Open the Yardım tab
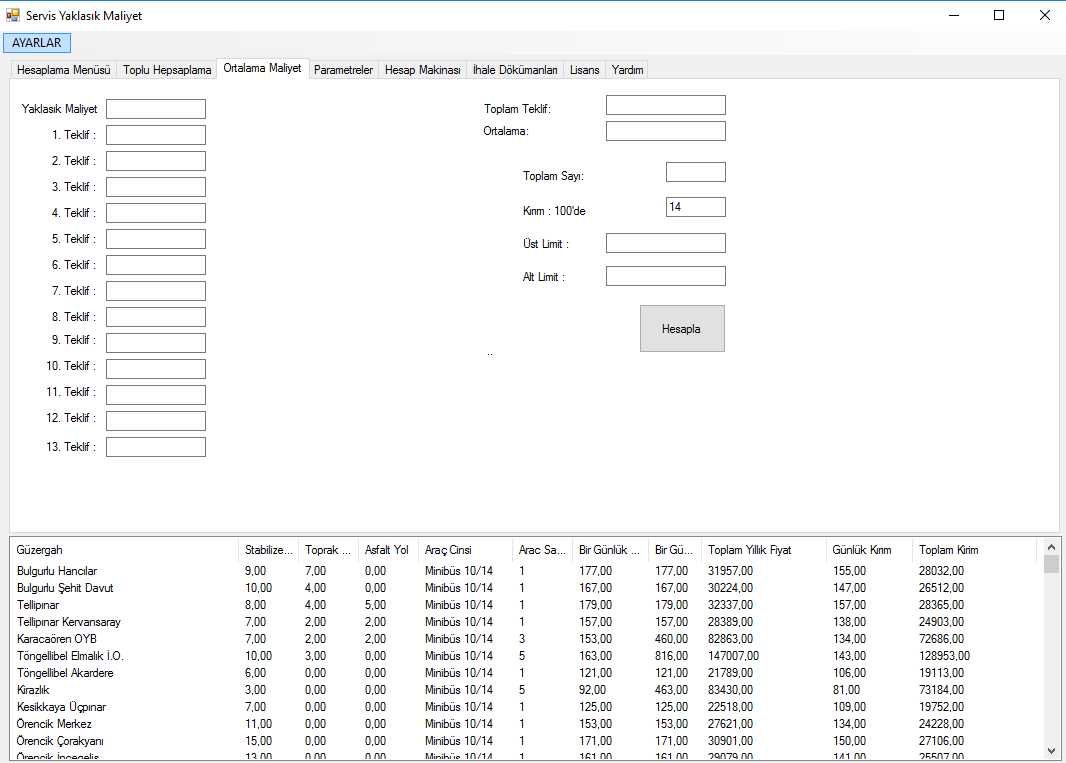Viewport: 1066px width, 763px height. pyautogui.click(x=627, y=70)
